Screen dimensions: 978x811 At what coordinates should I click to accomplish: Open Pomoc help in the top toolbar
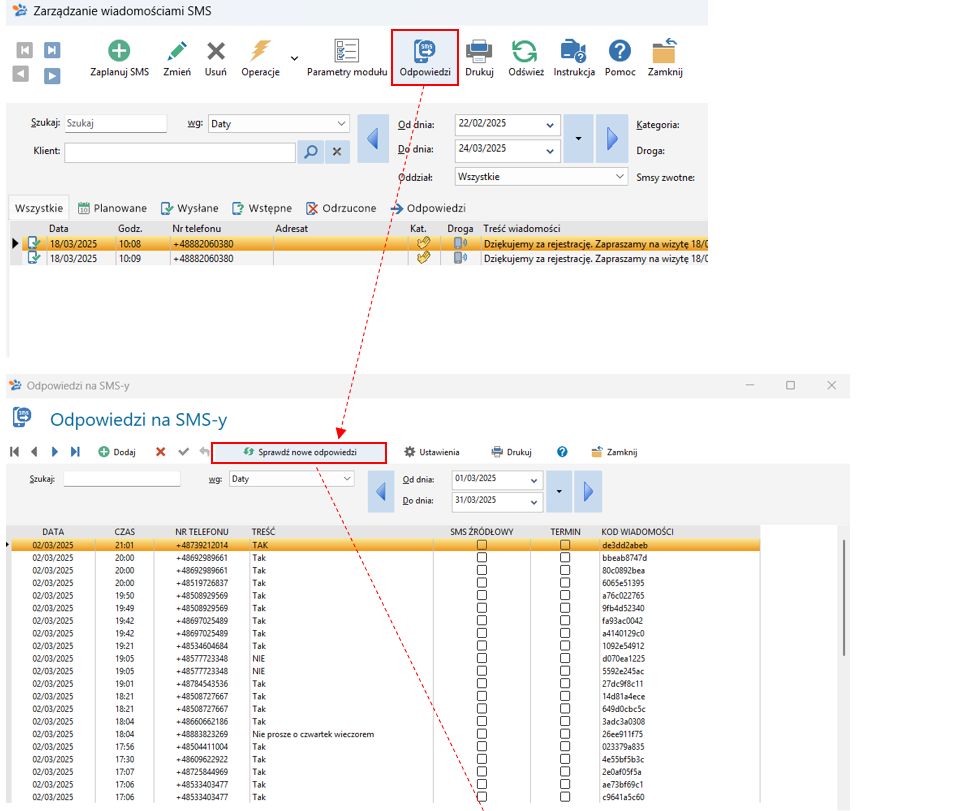click(x=620, y=59)
